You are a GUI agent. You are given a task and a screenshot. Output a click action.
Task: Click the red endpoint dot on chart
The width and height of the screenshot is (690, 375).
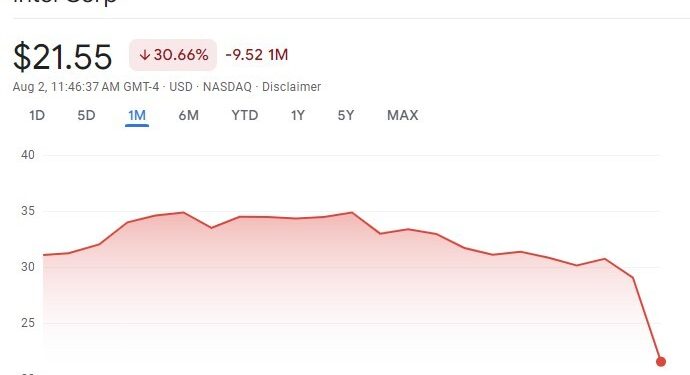point(661,362)
